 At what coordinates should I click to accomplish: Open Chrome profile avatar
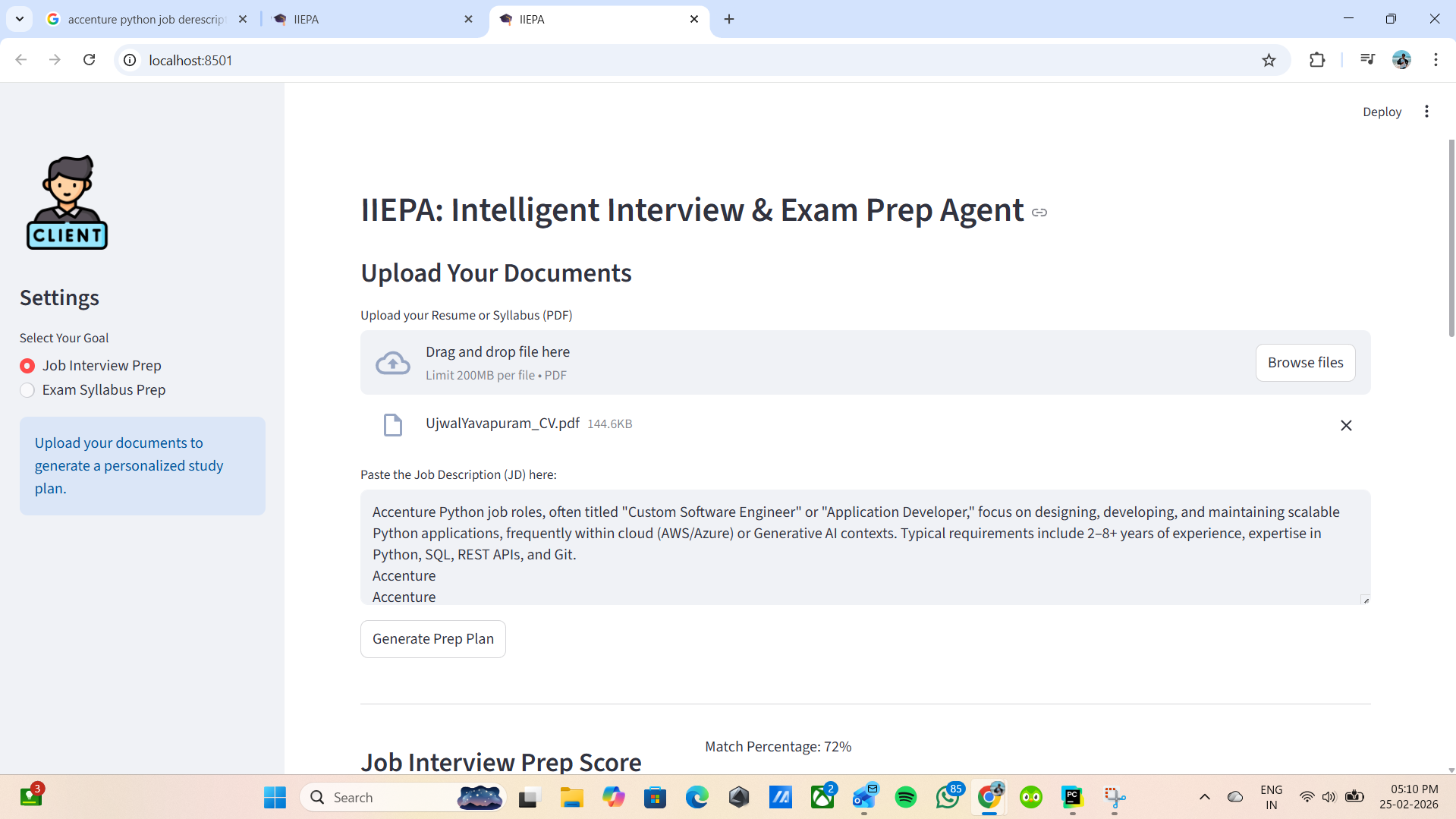[x=1401, y=60]
